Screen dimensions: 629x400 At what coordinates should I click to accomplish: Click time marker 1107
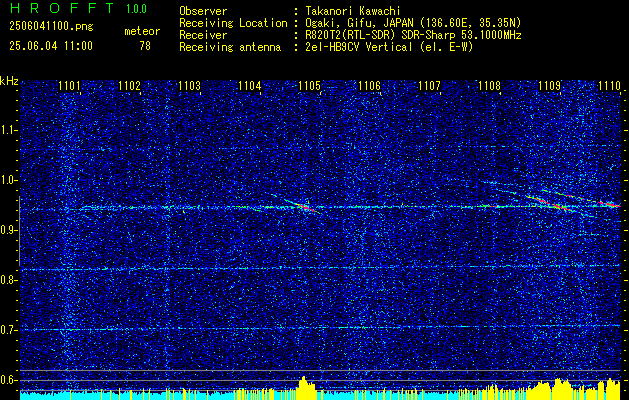click(x=429, y=85)
